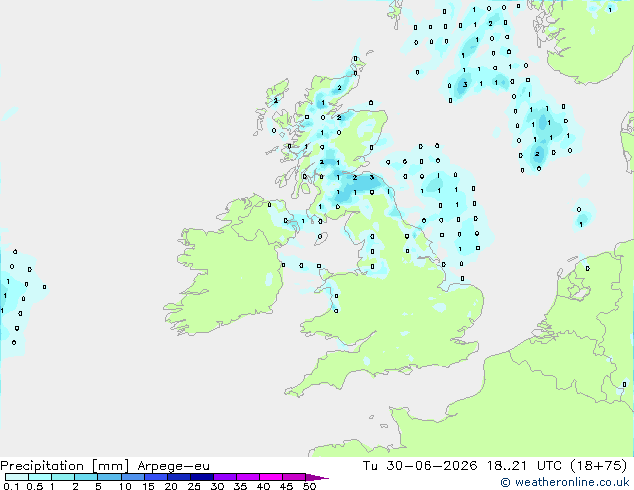Click the 0 value over western Germany
This screenshot has width=634, height=490.
coord(624,384)
